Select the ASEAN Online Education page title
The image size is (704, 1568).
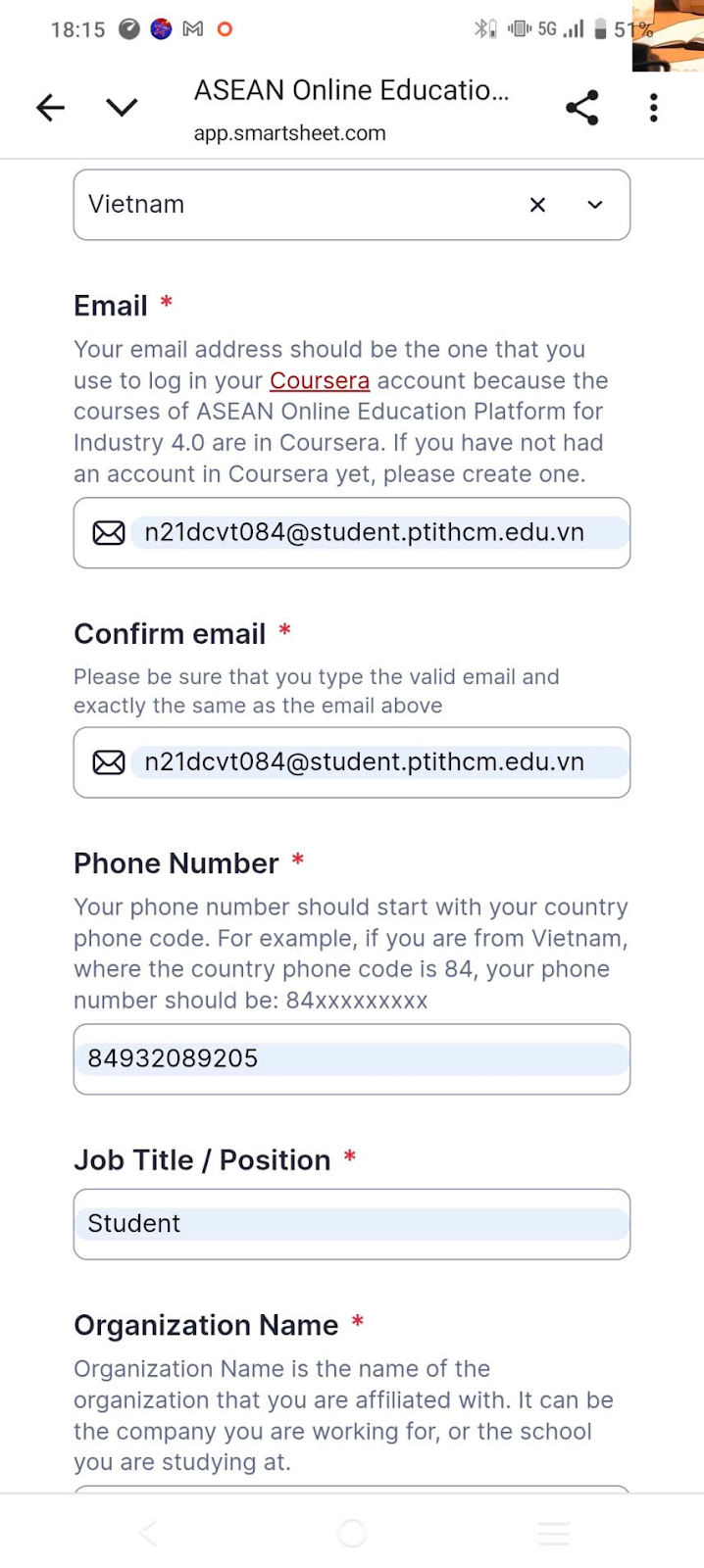[351, 89]
